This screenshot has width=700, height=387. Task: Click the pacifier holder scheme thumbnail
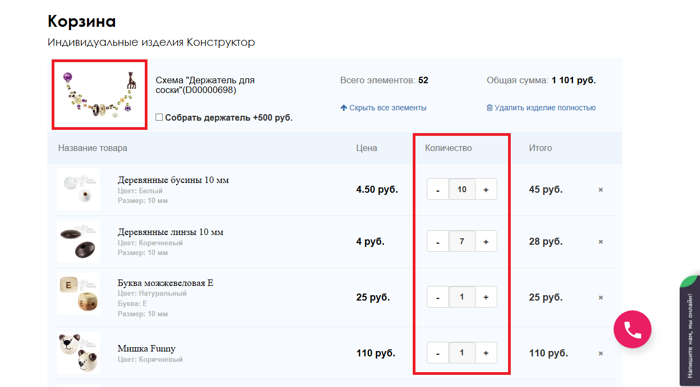(100, 95)
